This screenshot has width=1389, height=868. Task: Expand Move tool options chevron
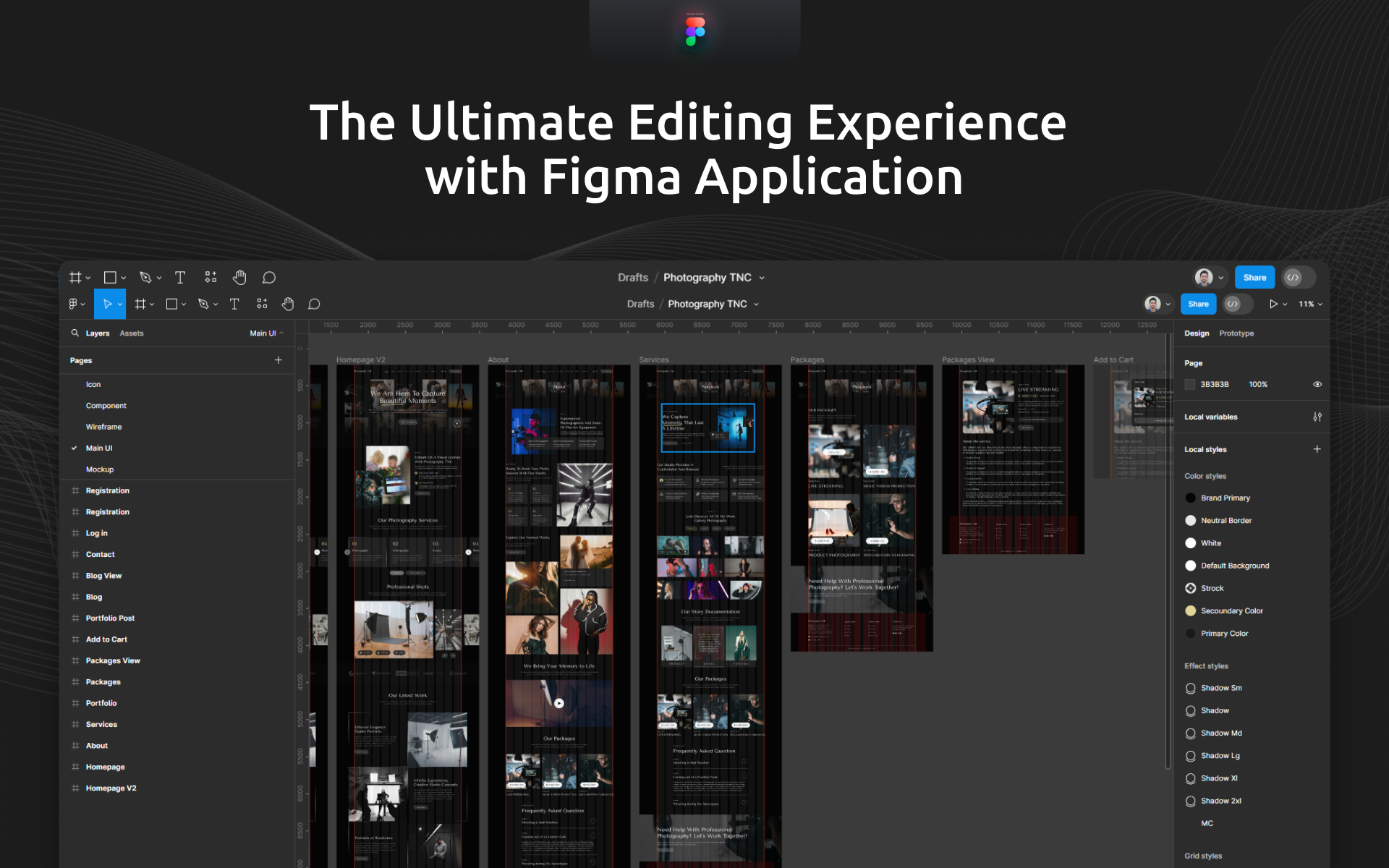(x=120, y=305)
